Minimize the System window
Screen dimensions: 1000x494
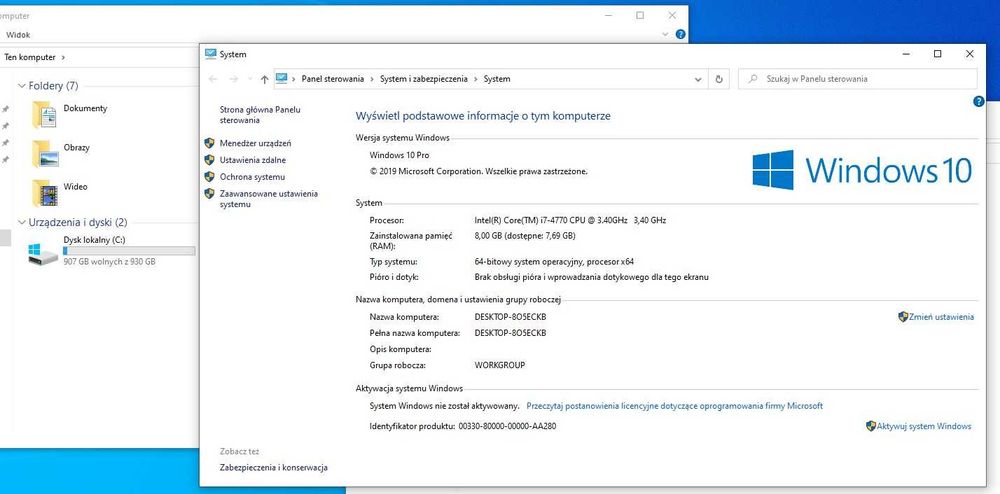[x=906, y=54]
